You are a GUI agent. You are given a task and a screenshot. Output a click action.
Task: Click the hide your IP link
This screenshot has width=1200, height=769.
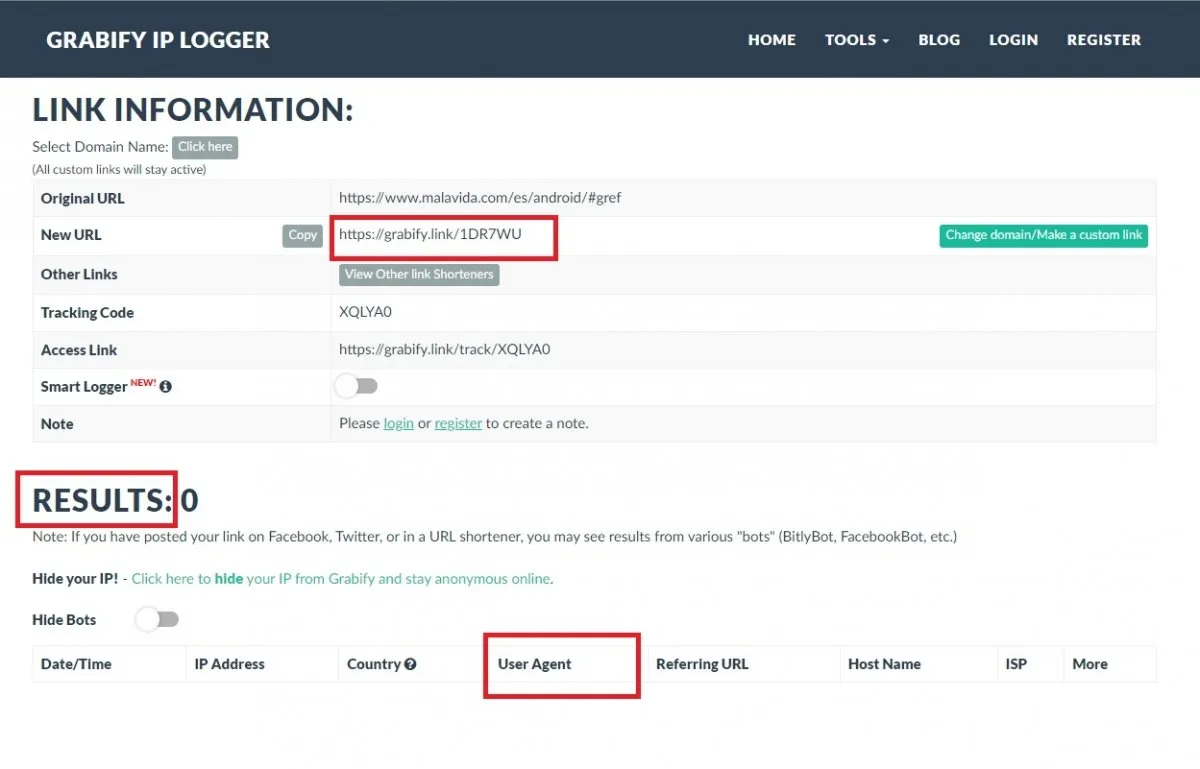click(x=341, y=579)
